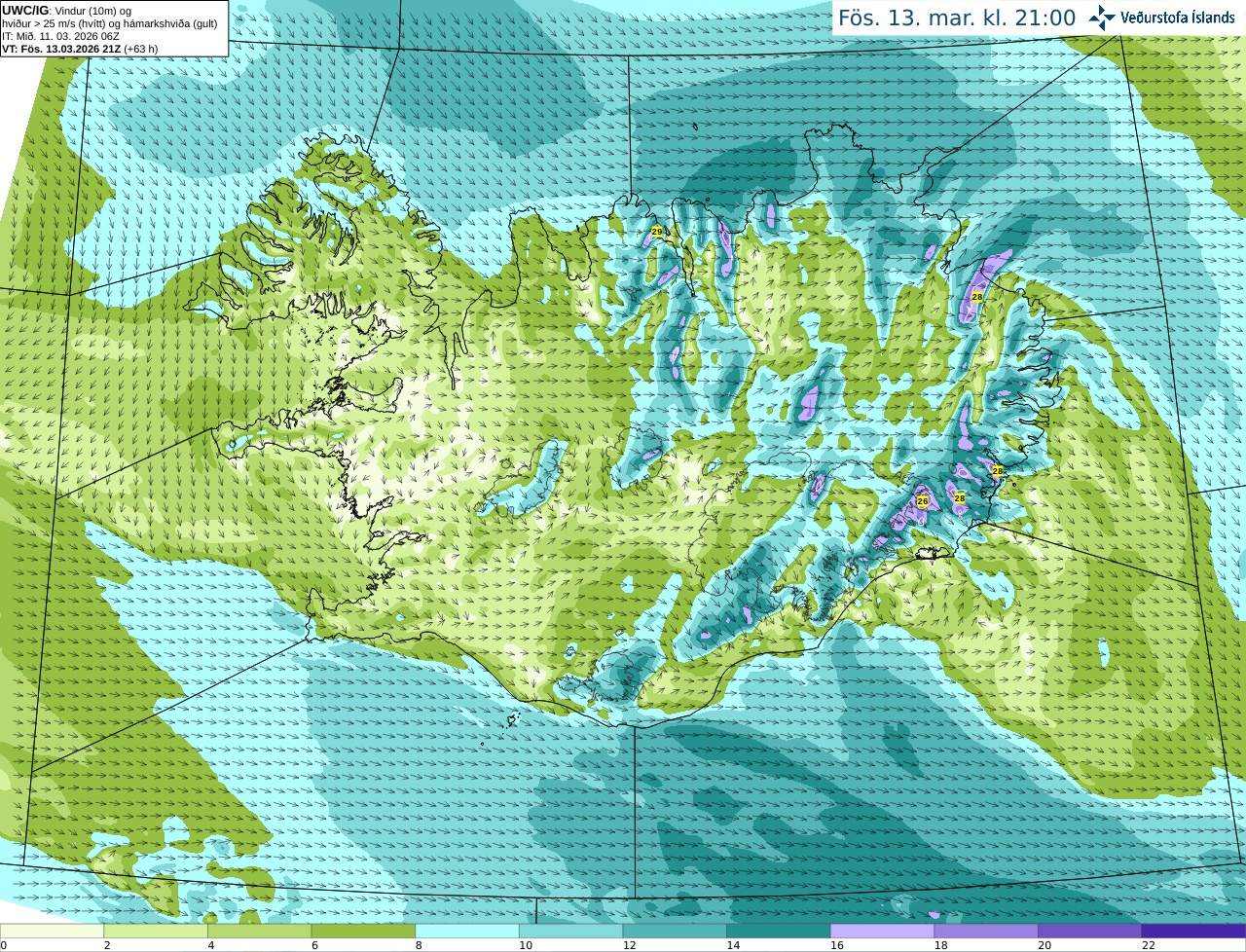Click the Veðurstofa Íslands name text
Screen dimensions: 1246x952
point(1178,18)
